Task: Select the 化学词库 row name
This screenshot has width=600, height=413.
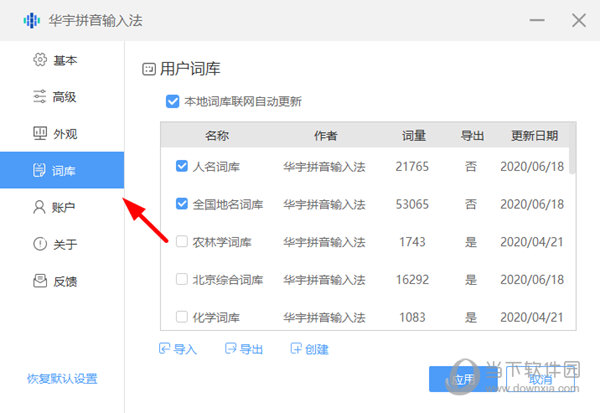Action: click(x=216, y=318)
